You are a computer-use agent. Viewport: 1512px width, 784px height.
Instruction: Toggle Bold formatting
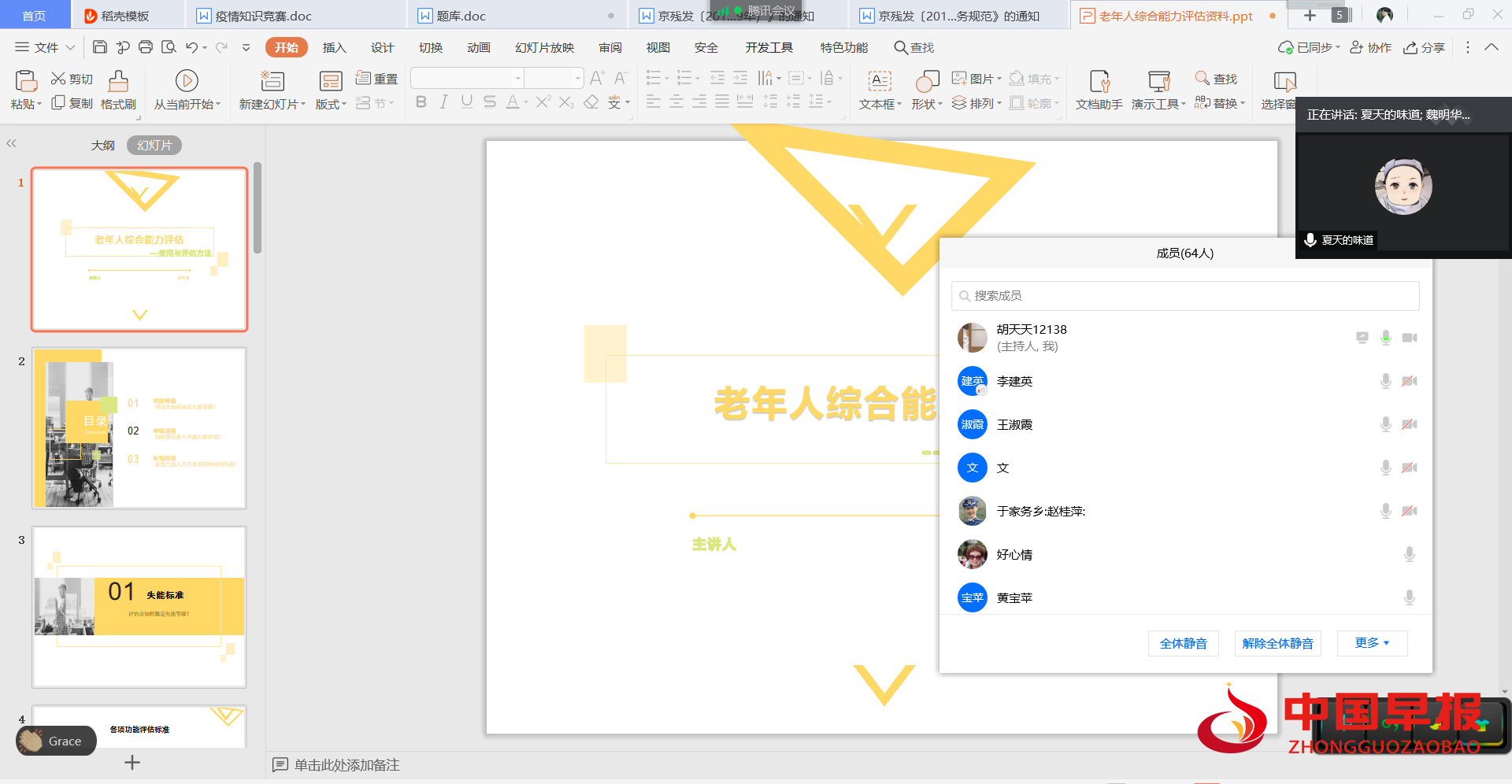(x=421, y=102)
